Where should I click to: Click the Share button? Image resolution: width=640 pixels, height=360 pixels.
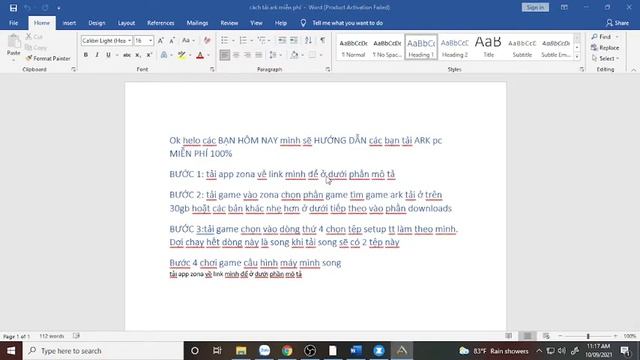pos(617,23)
